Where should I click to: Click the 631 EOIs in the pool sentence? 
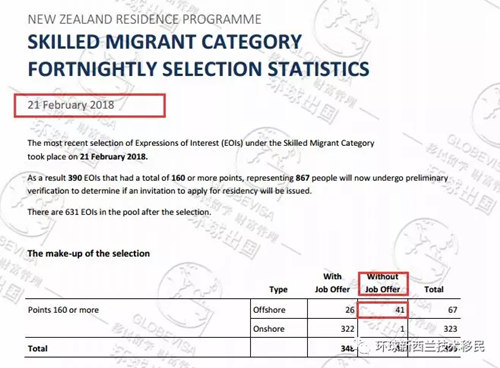(119, 212)
